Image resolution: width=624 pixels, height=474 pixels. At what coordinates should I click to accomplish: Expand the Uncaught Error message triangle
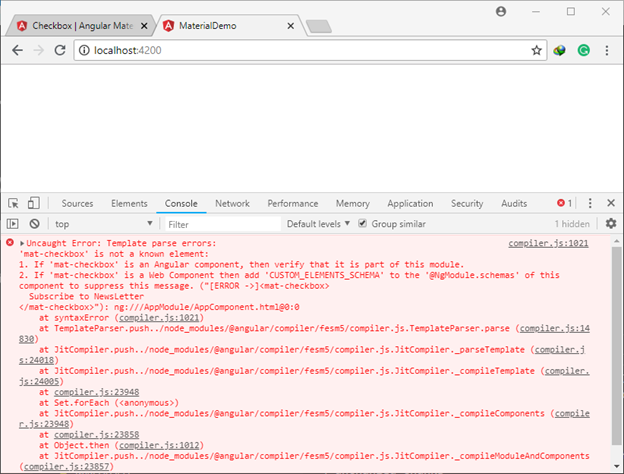pyautogui.click(x=22, y=243)
